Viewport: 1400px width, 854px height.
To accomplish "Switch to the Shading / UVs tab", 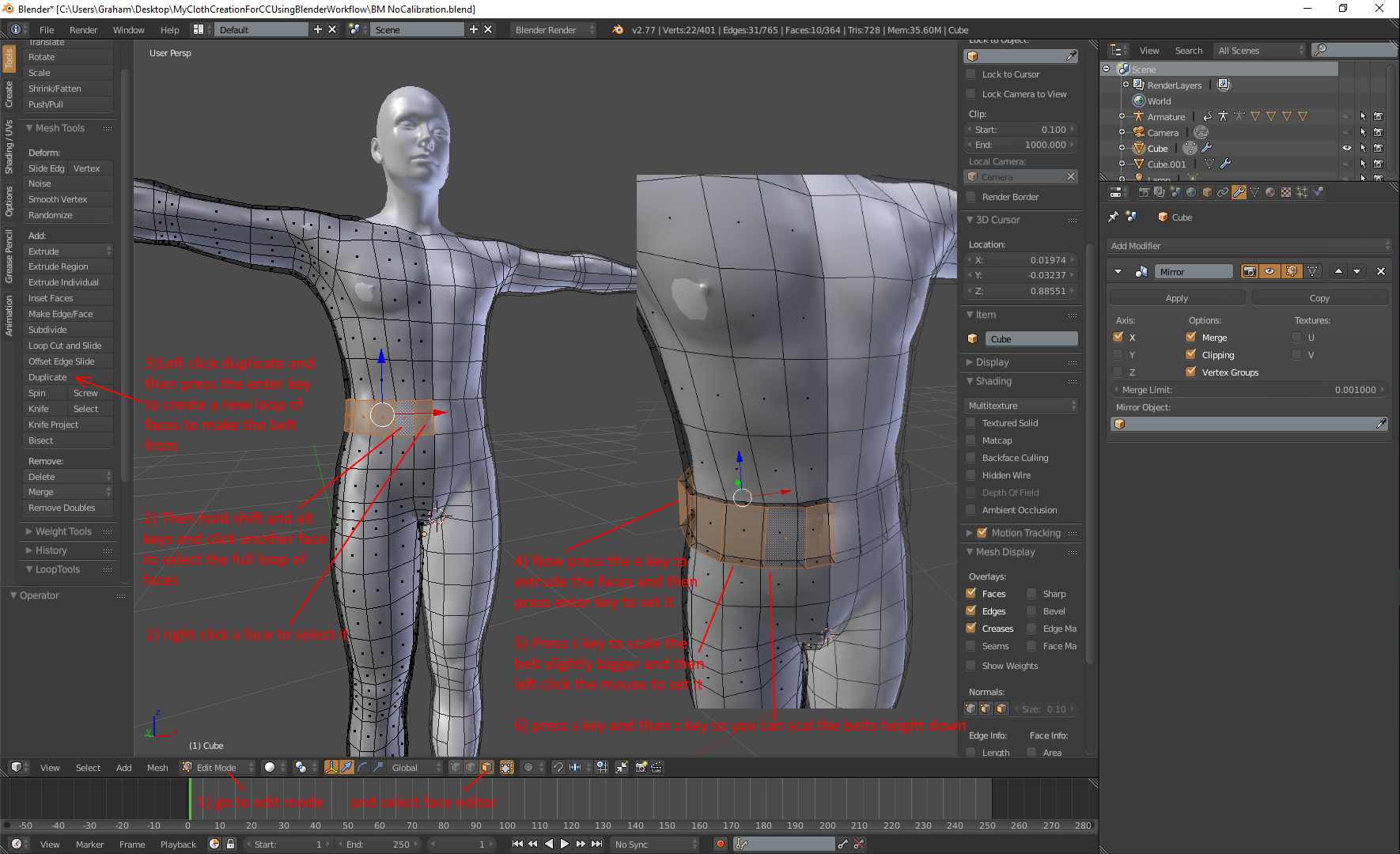I will 9,146.
